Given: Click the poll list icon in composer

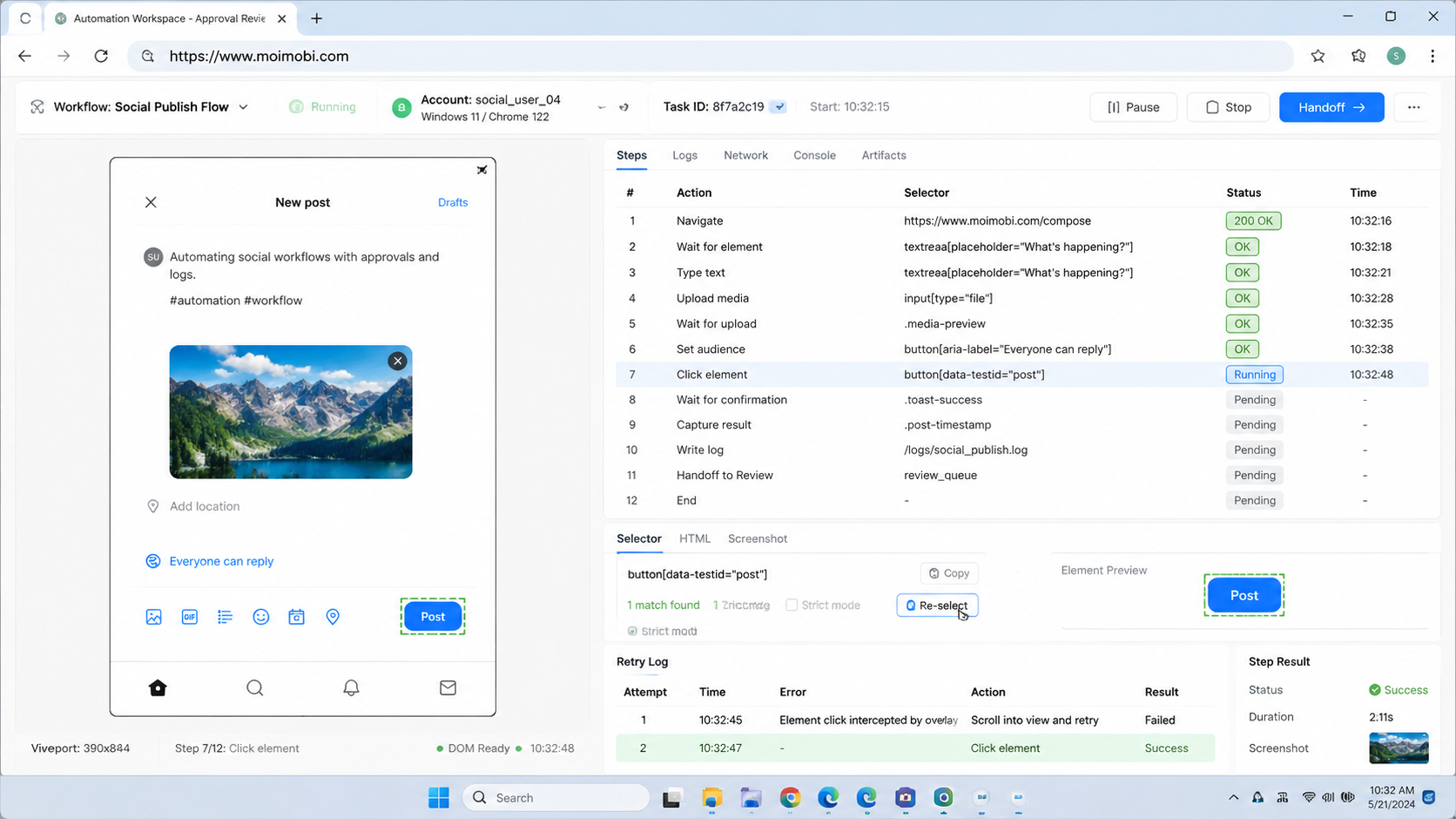Looking at the screenshot, I should coord(225,617).
